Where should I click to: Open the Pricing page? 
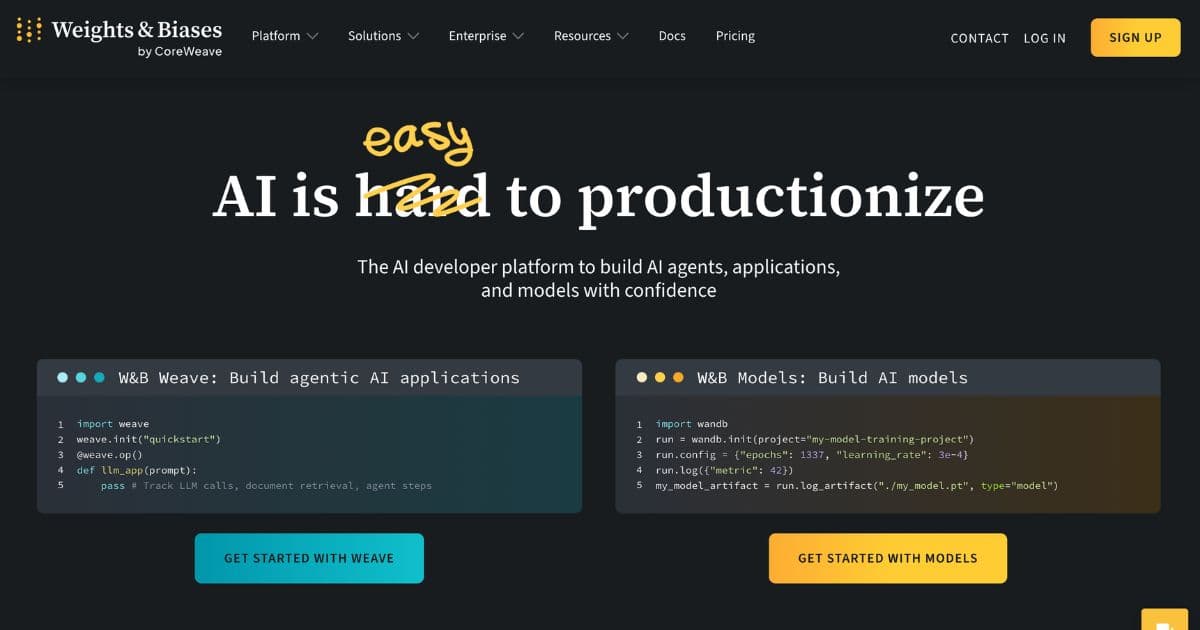click(735, 36)
